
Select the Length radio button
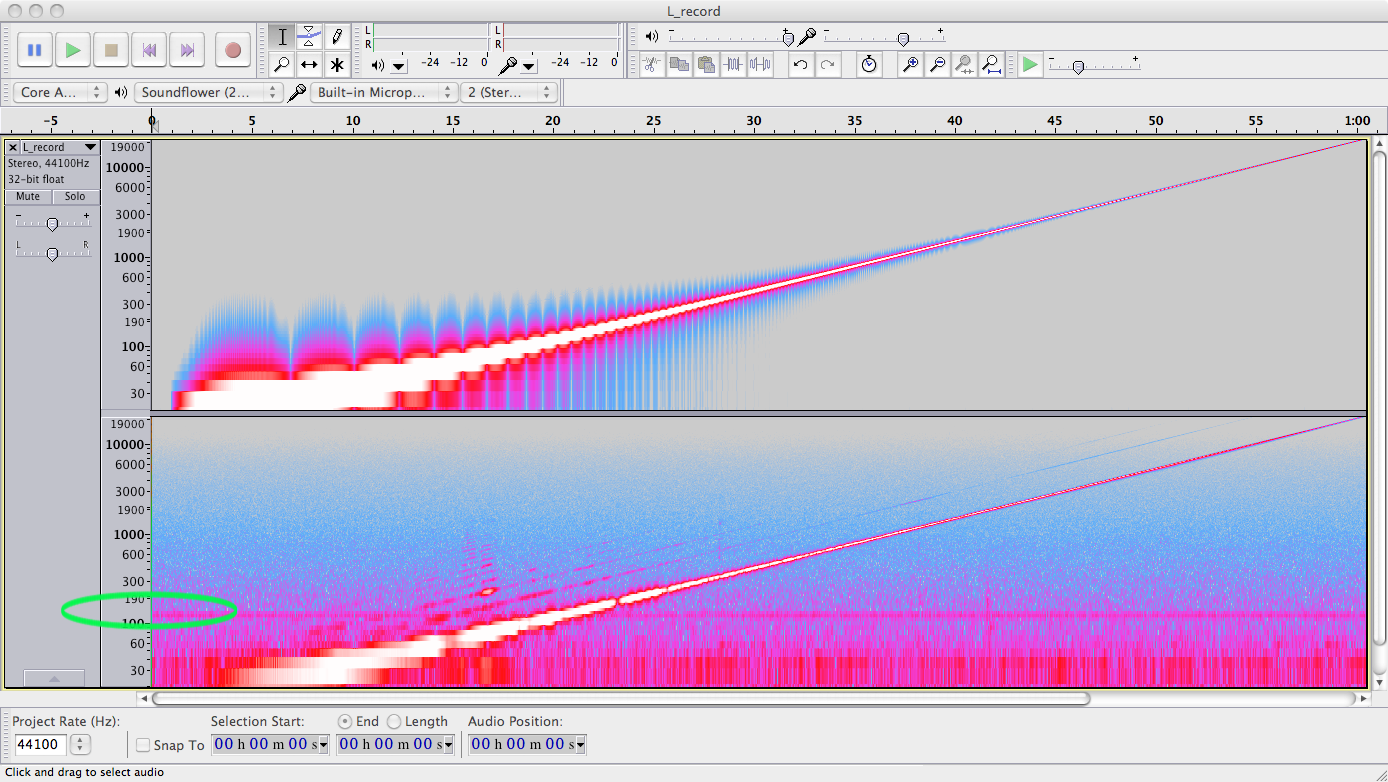tap(394, 721)
